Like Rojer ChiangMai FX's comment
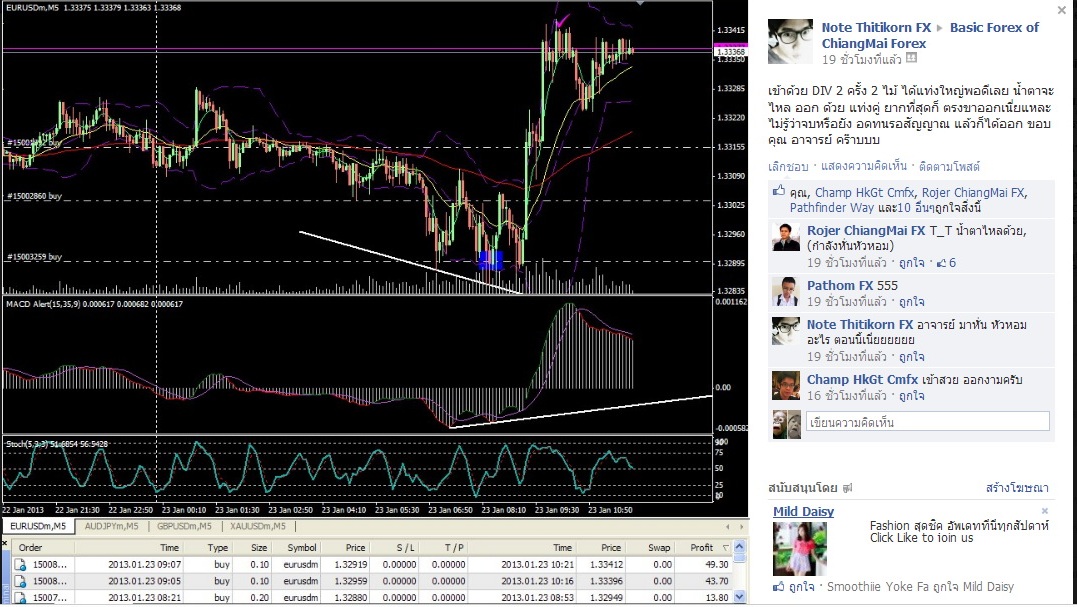 pos(911,263)
